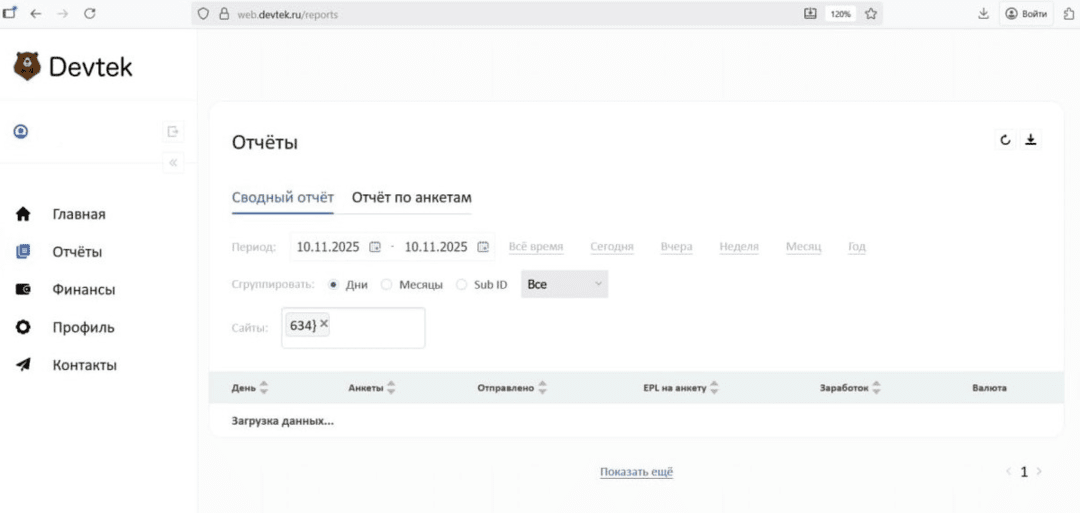Viewport: 1080px width, 513px height.
Task: Go to previous page arrow in pagination
Action: [1009, 472]
